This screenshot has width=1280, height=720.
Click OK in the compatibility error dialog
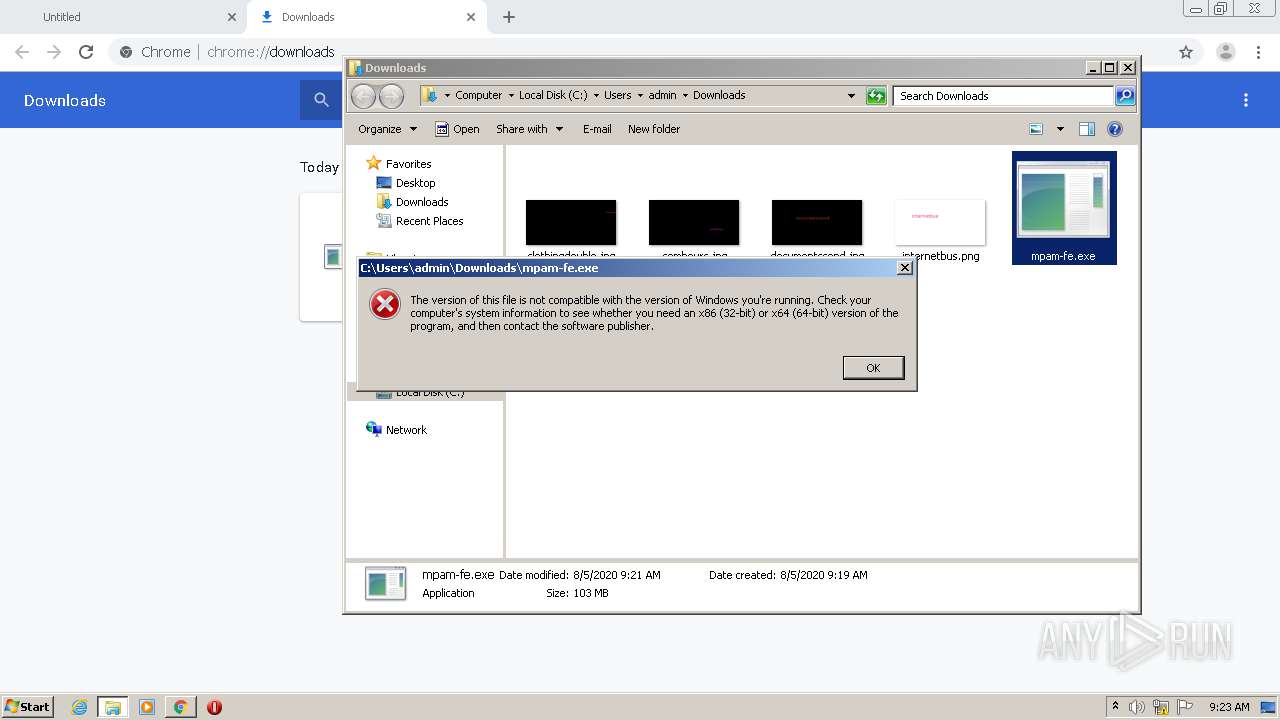[x=873, y=368]
